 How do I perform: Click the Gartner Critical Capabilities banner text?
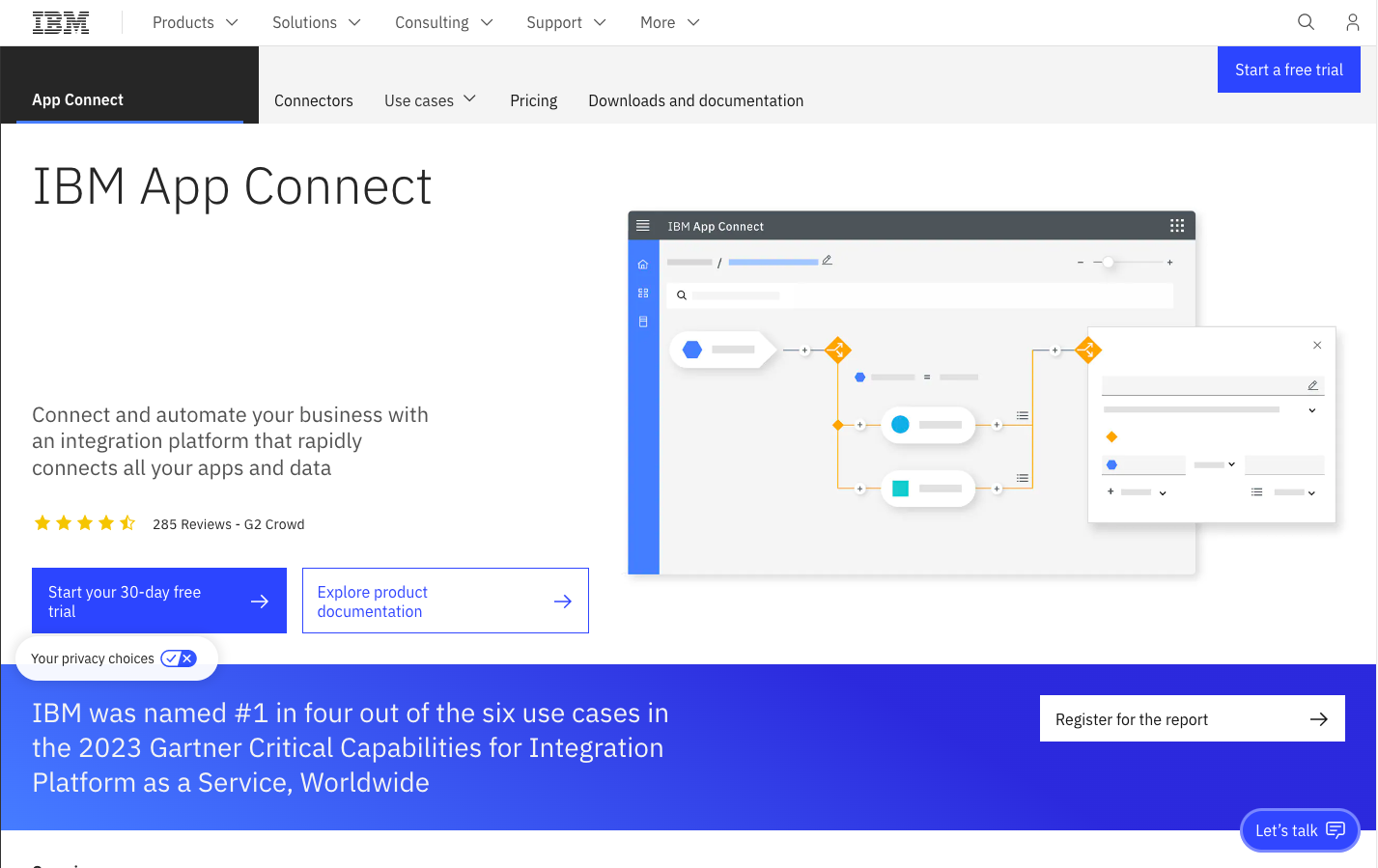click(351, 747)
